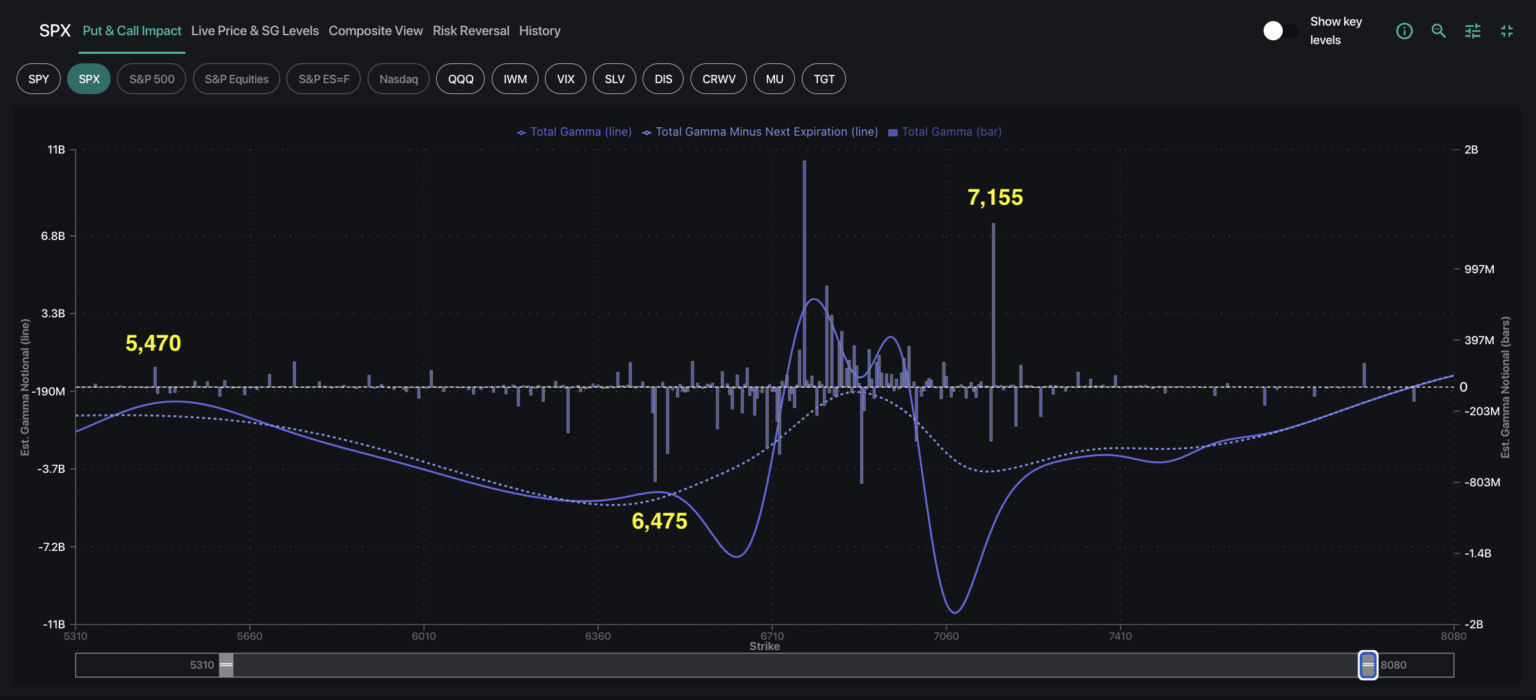Screen dimensions: 1536x700
Task: Return to the Put & Call Impact tab
Action: click(131, 31)
